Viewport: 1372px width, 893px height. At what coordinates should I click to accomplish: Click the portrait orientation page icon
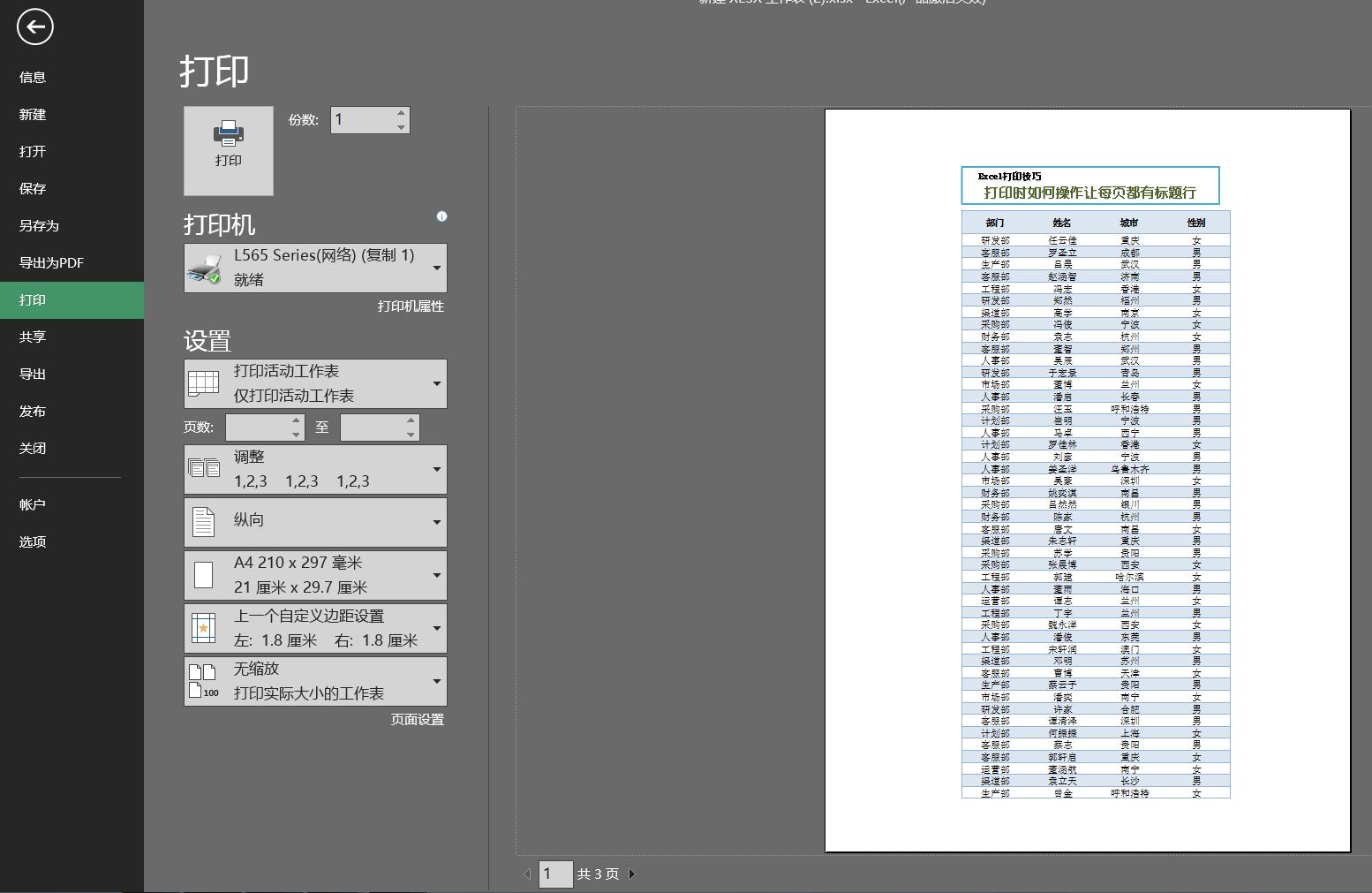205,521
